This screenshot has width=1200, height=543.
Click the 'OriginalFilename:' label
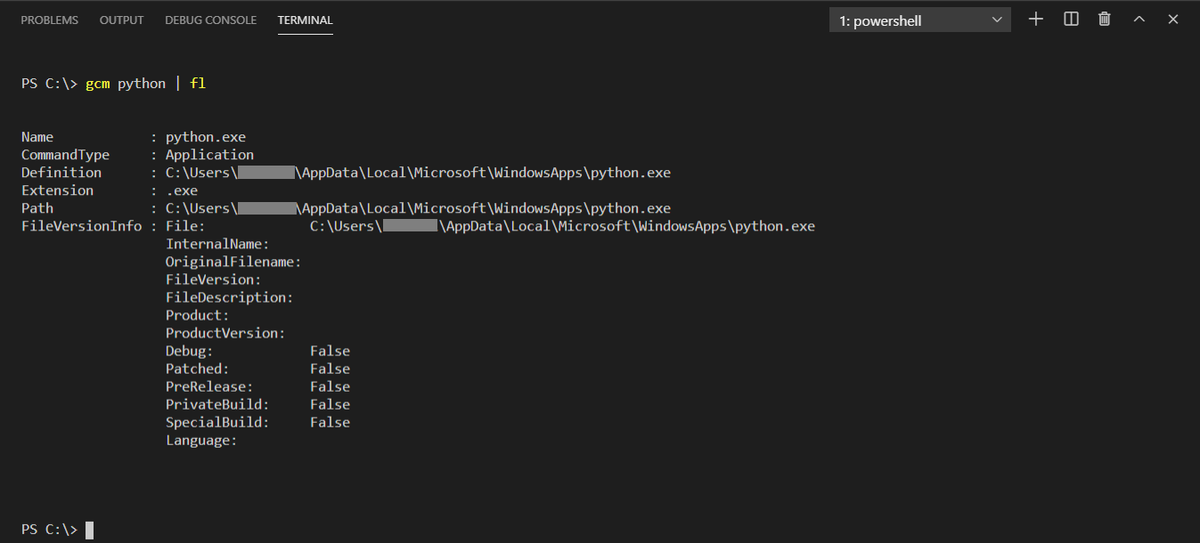234,262
